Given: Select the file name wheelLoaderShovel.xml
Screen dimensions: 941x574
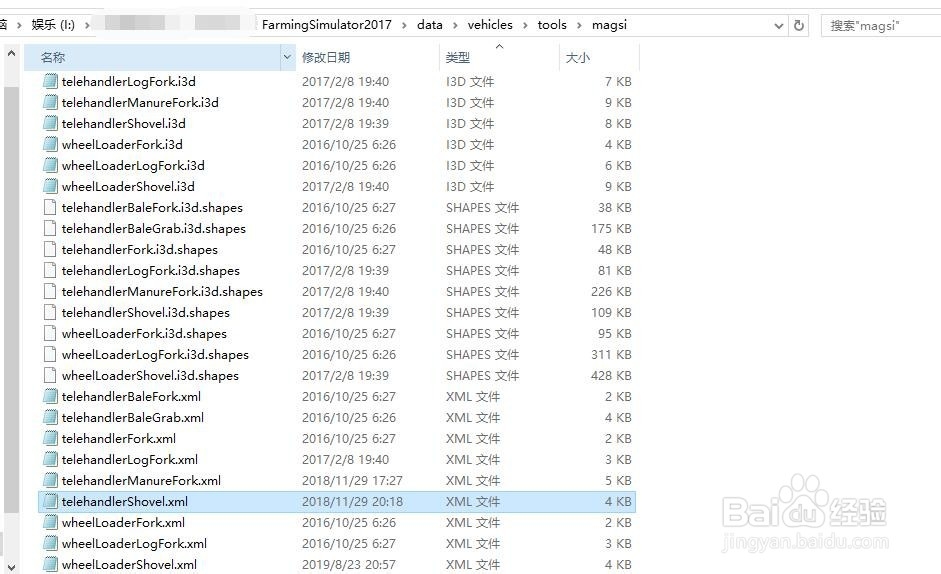Looking at the screenshot, I should pyautogui.click(x=129, y=564).
